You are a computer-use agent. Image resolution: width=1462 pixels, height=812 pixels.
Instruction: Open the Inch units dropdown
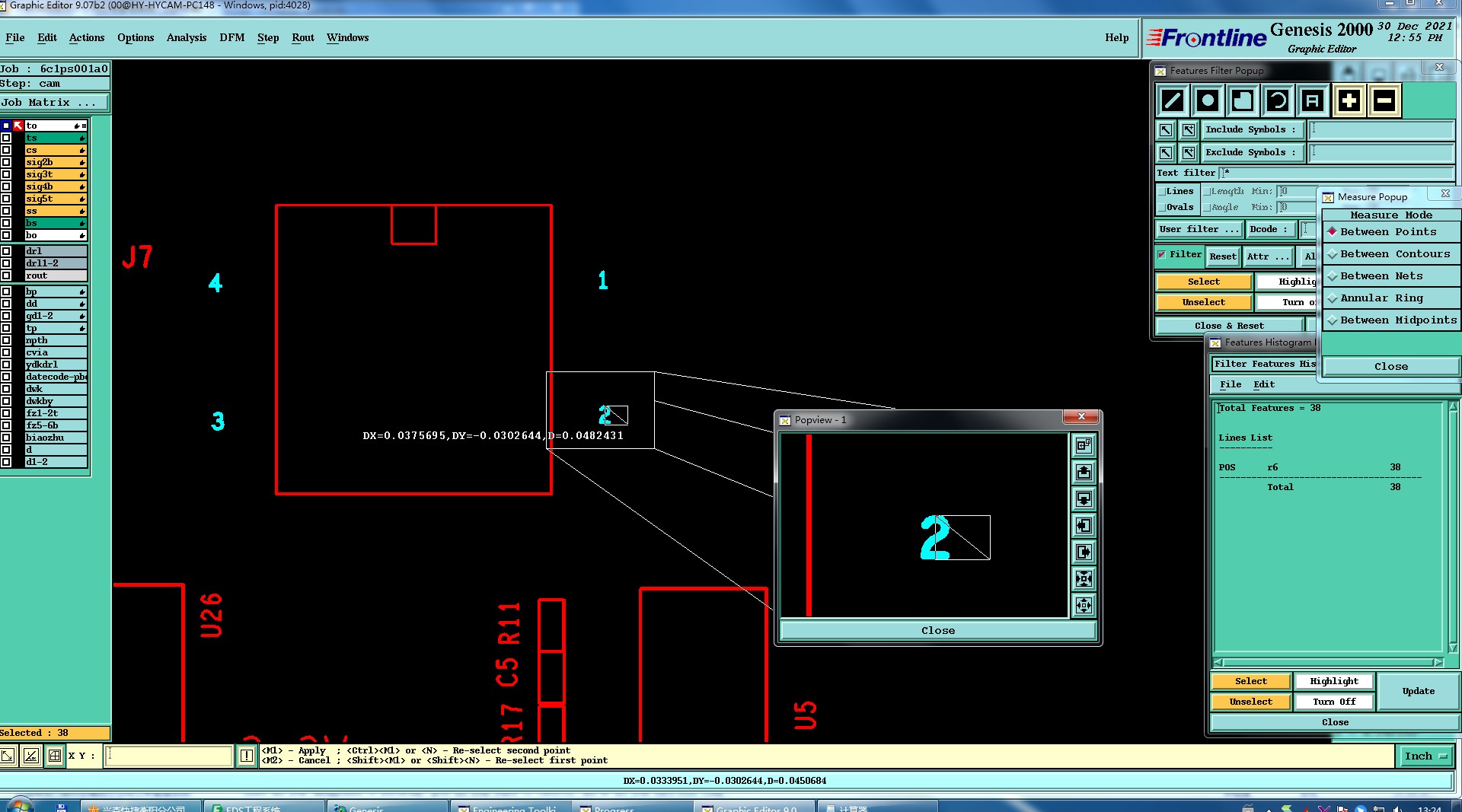(x=1425, y=756)
